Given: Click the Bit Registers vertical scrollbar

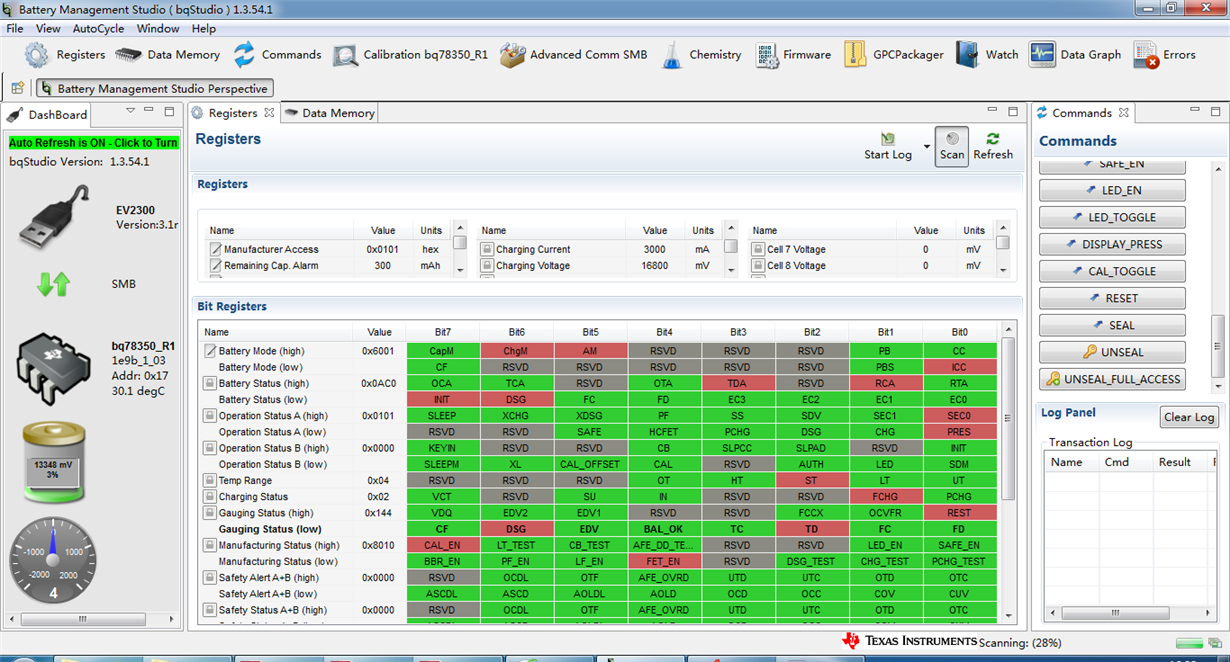Looking at the screenshot, I should [x=1009, y=420].
